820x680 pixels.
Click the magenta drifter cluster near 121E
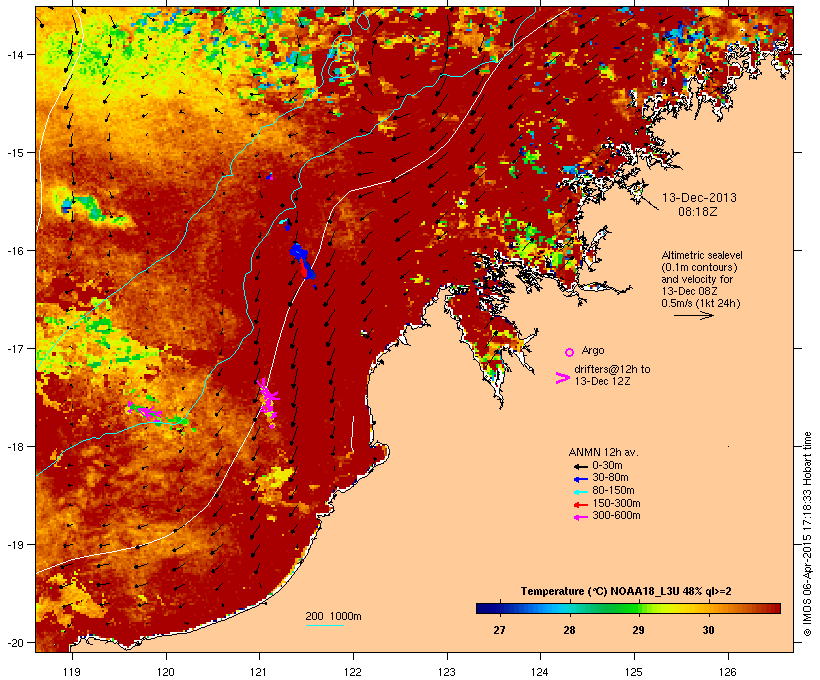(268, 402)
